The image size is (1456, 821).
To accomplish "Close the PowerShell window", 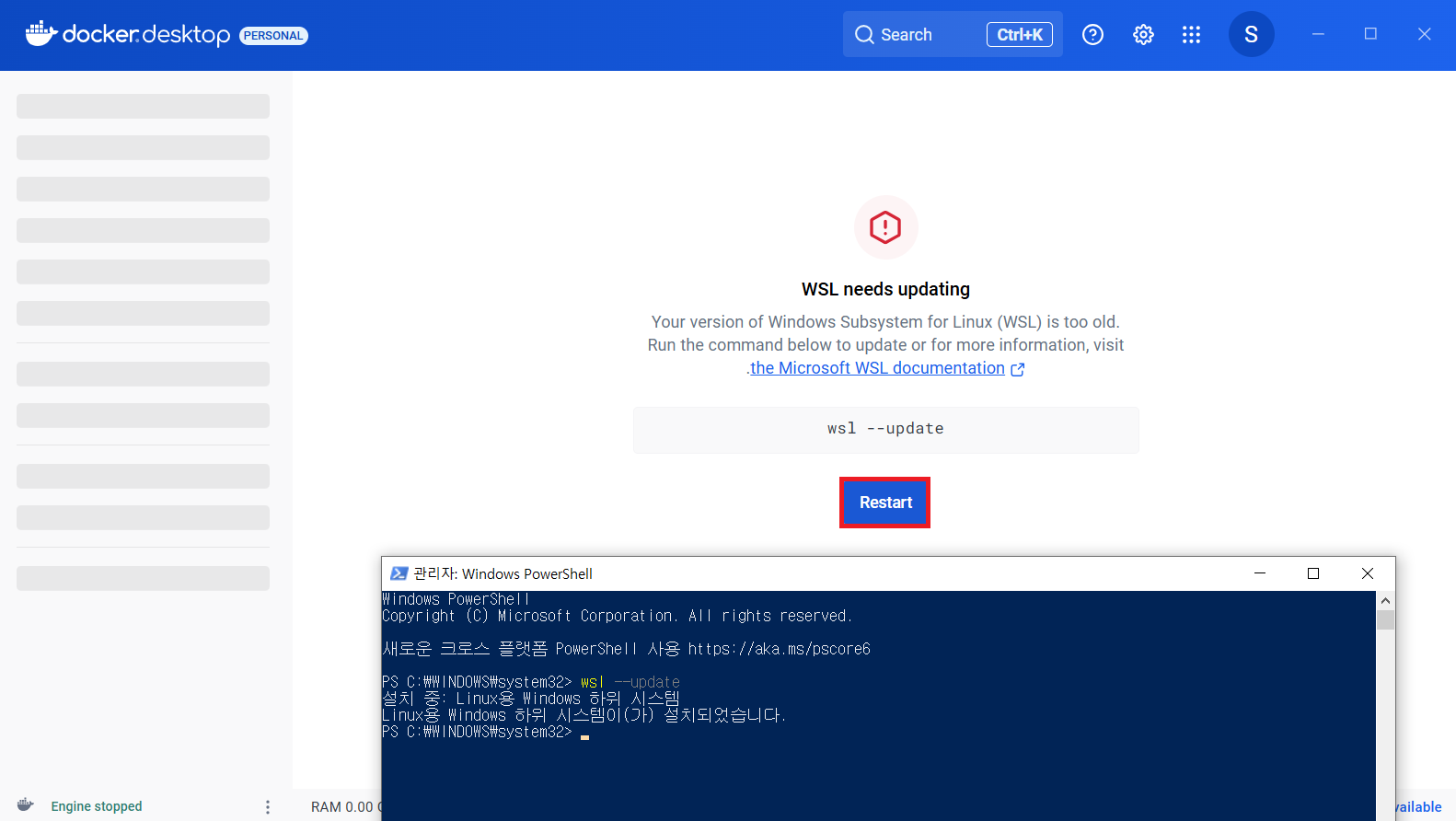I will (x=1368, y=573).
